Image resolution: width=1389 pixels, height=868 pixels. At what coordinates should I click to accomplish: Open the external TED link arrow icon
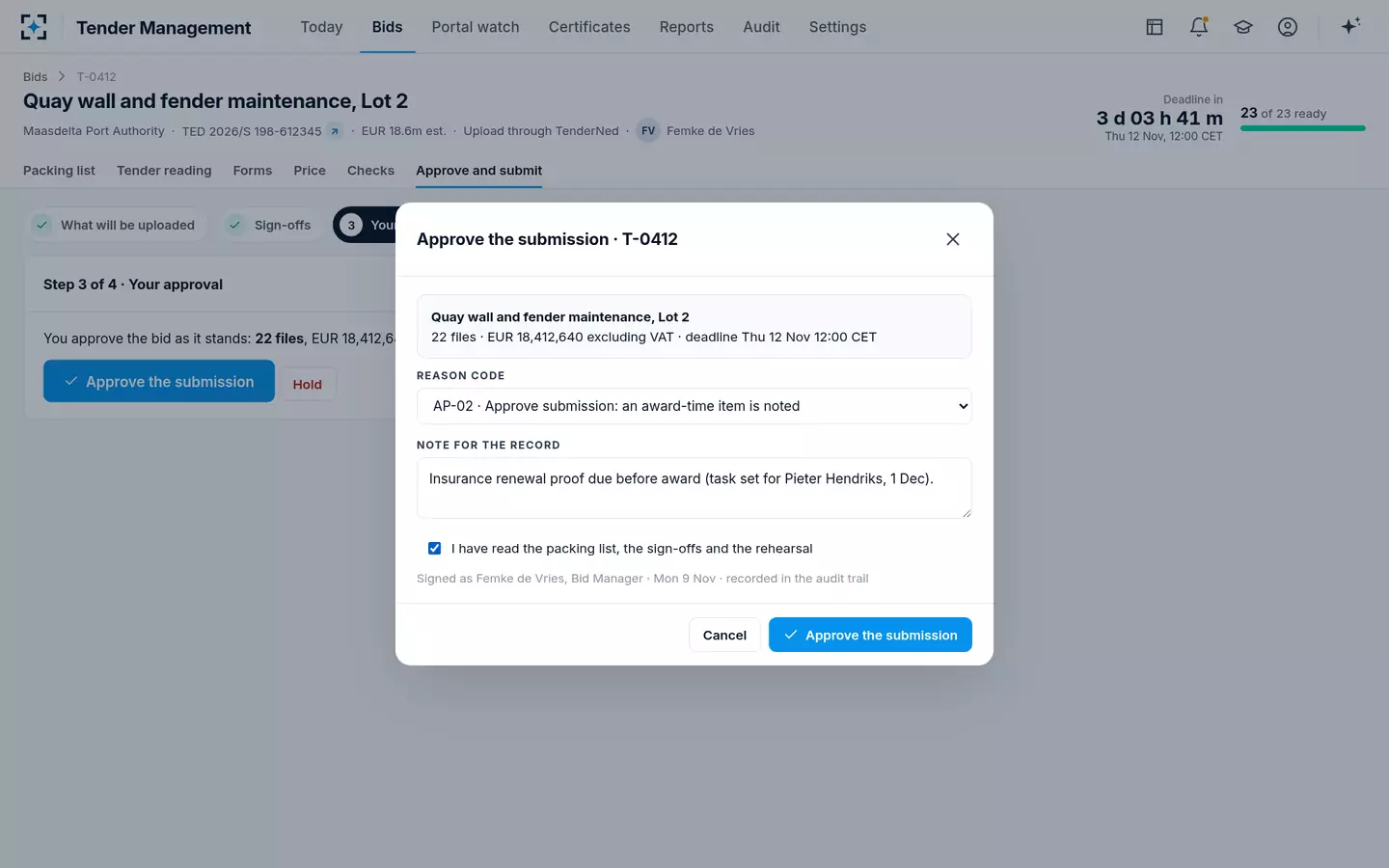335,131
